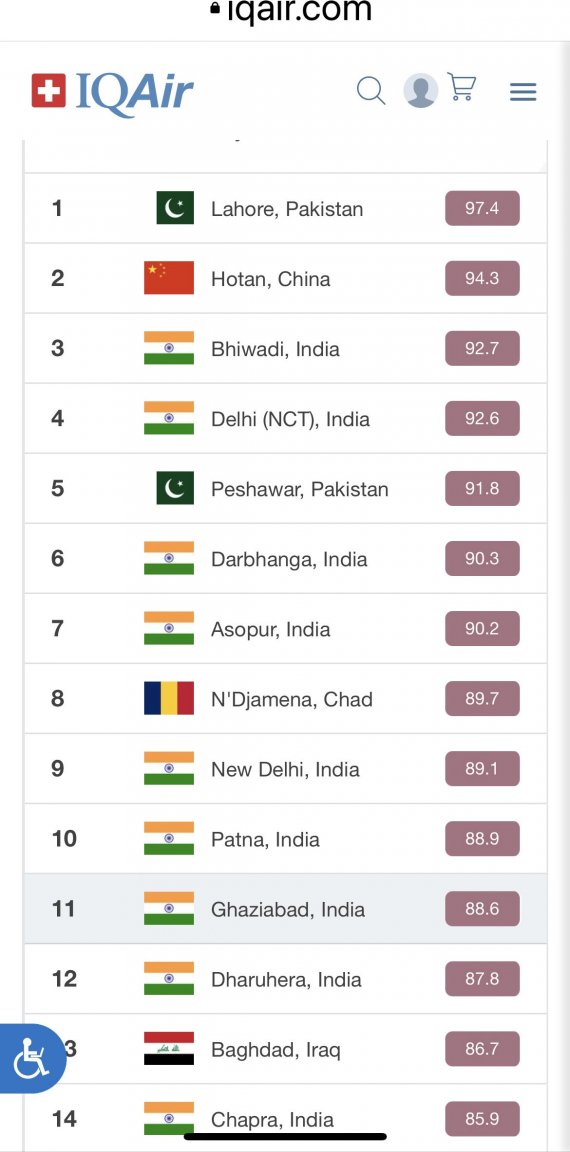This screenshot has width=570, height=1152.
Task: Select the Dharuhera, India row
Action: pyautogui.click(x=286, y=979)
